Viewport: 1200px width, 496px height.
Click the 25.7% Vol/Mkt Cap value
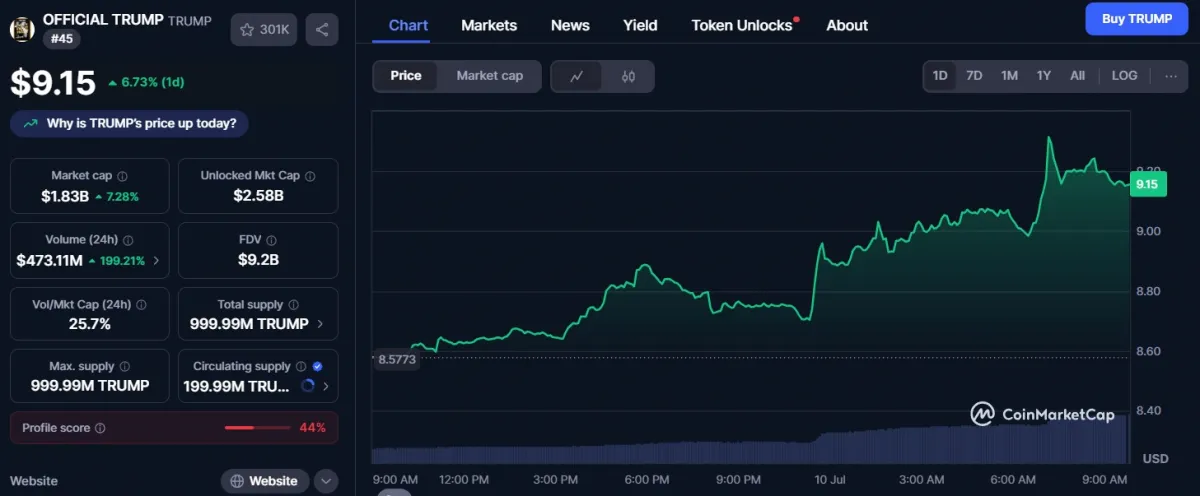coord(89,324)
